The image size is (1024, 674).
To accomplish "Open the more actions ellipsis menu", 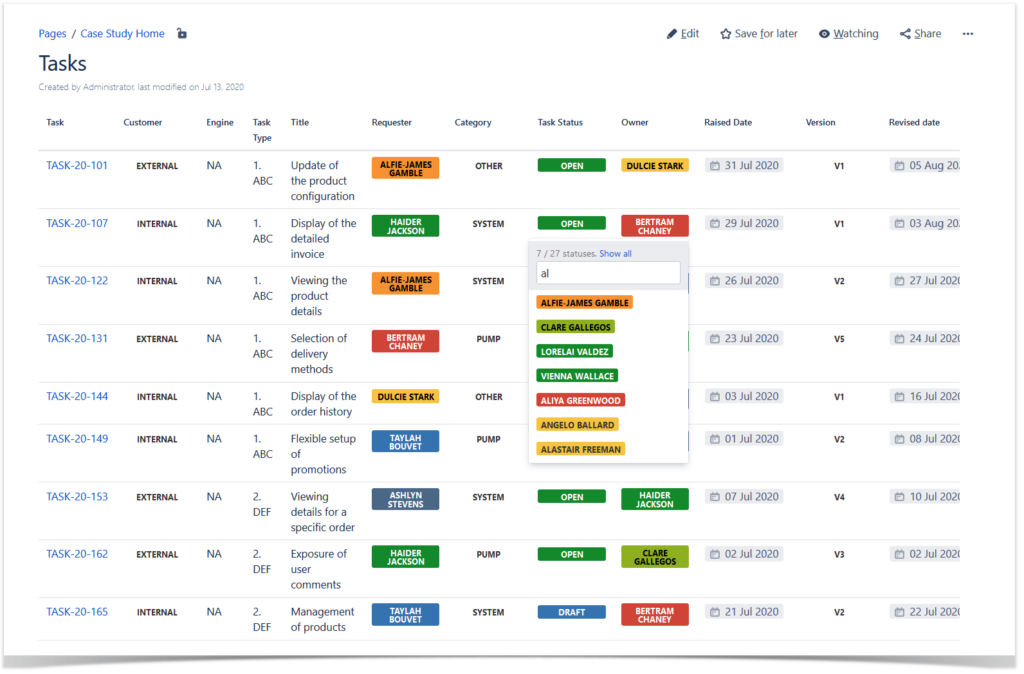I will [967, 33].
